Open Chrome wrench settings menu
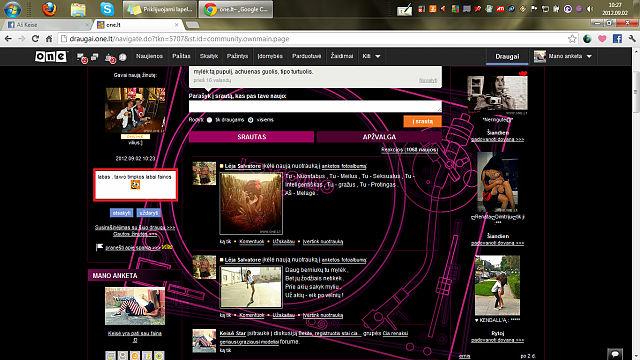Image resolution: width=640 pixels, height=360 pixels. coord(632,39)
